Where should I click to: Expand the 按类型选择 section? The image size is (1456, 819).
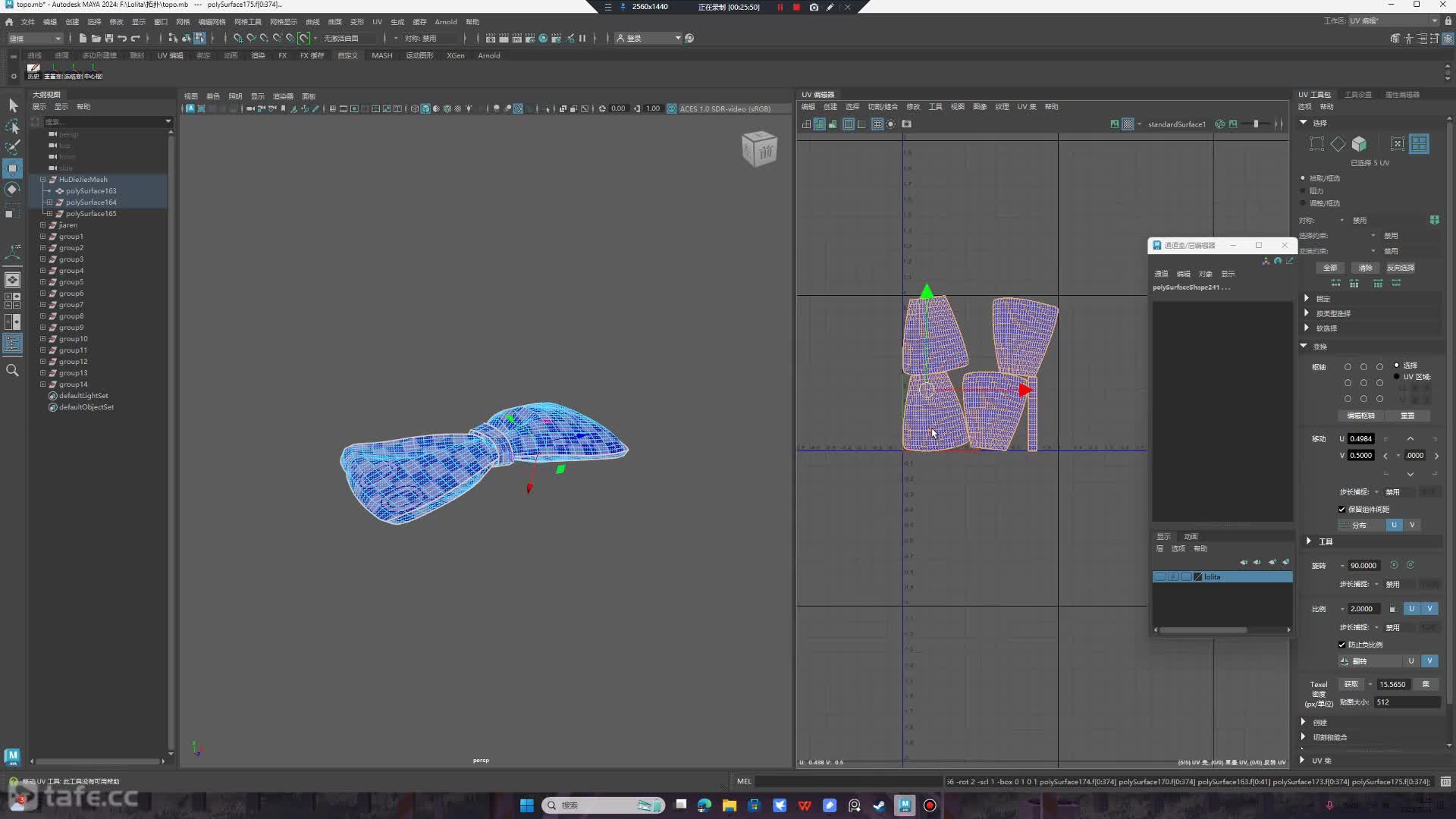click(x=1307, y=312)
